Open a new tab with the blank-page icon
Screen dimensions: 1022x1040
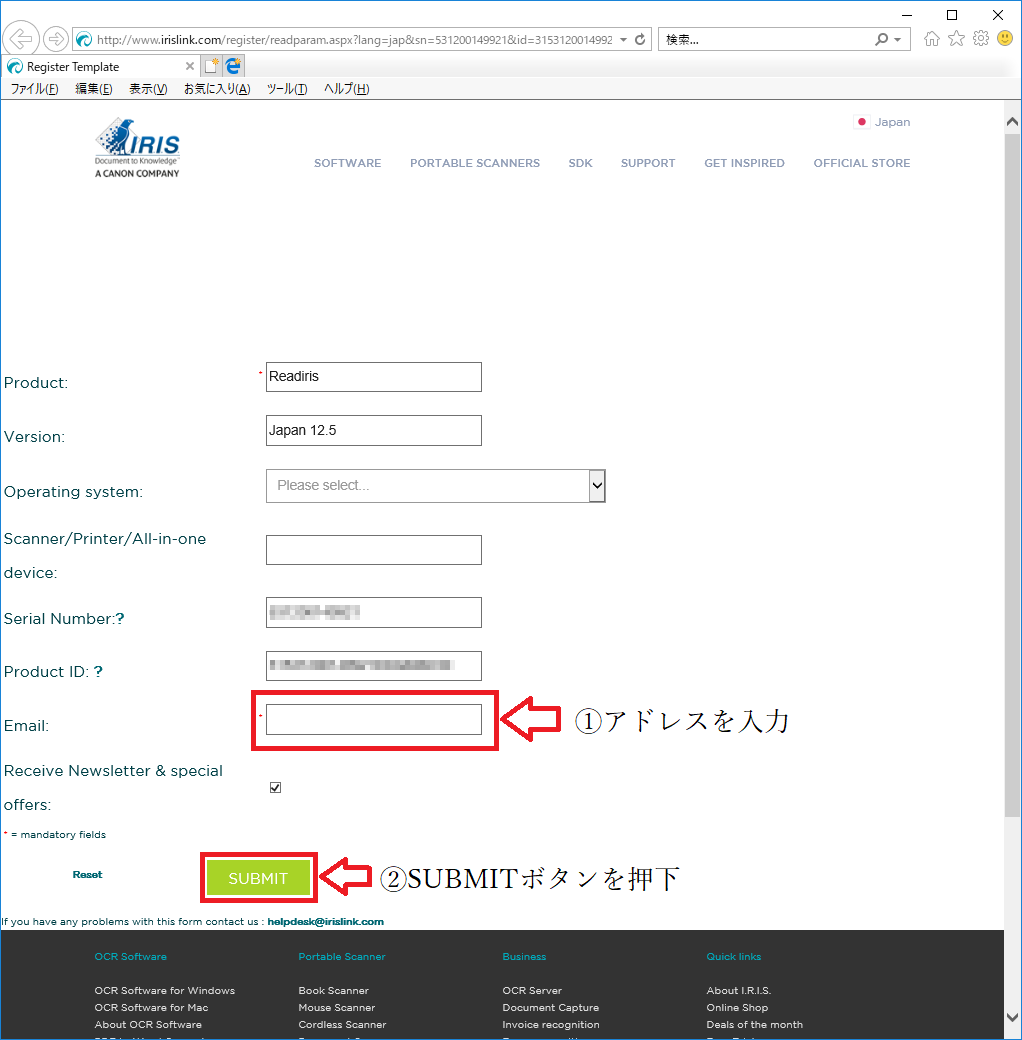coord(212,66)
